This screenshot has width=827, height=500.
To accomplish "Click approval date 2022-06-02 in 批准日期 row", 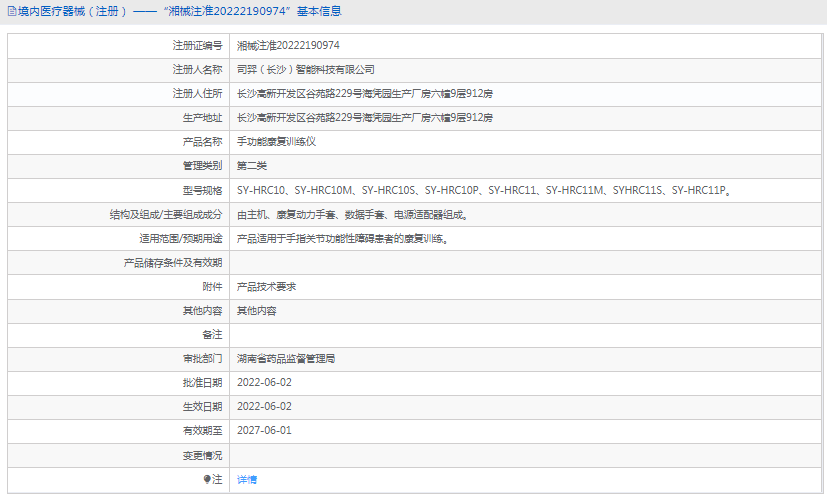I will [x=264, y=382].
